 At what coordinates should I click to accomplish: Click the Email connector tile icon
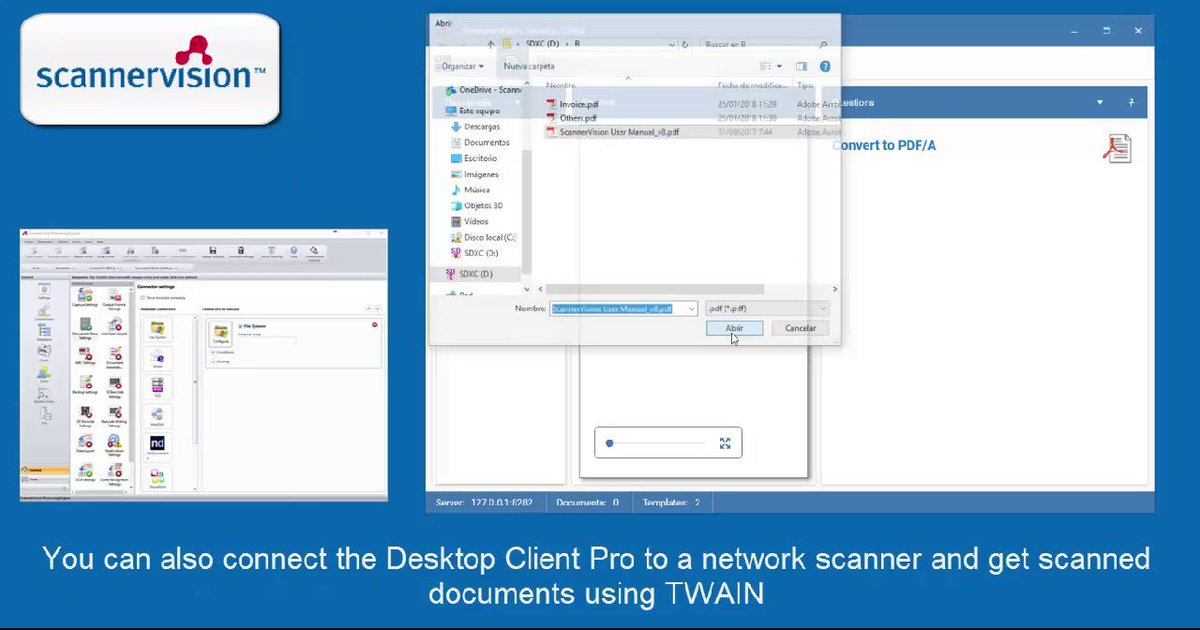(x=157, y=360)
